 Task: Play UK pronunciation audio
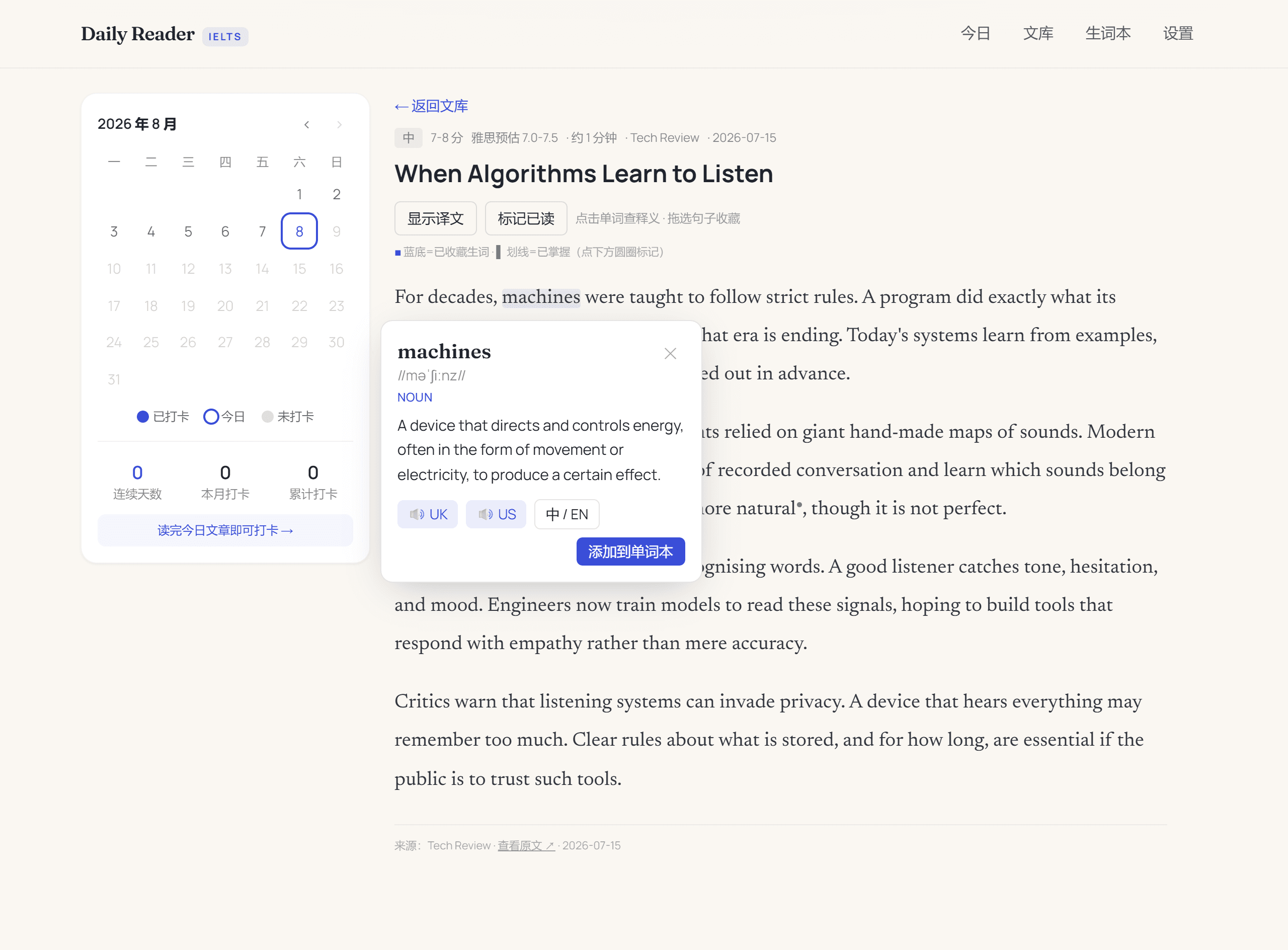click(427, 514)
